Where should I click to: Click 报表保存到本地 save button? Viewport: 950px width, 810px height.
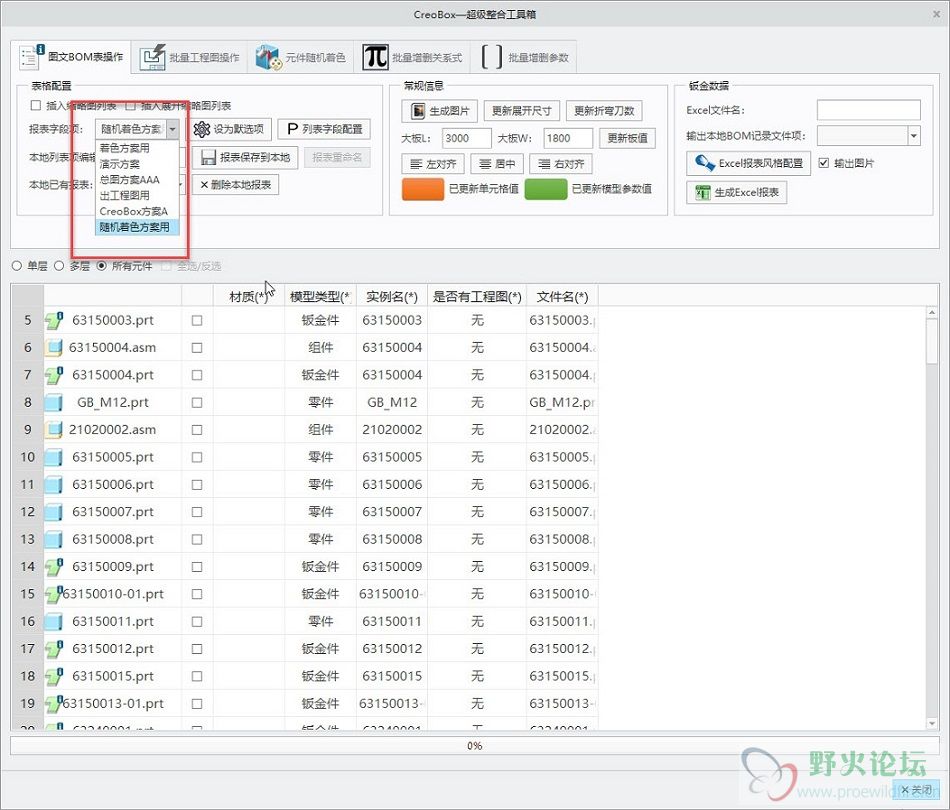click(245, 158)
